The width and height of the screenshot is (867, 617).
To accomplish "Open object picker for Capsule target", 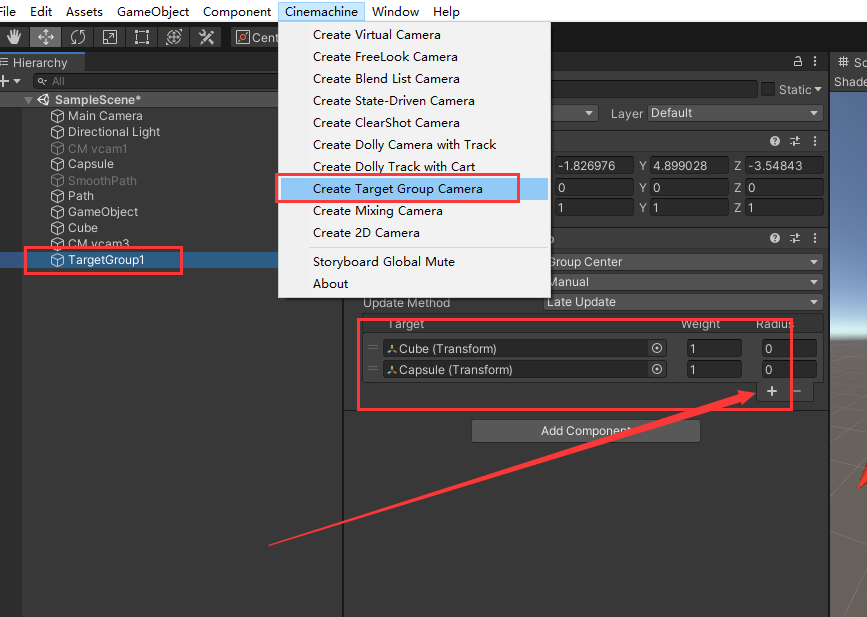I will (657, 369).
